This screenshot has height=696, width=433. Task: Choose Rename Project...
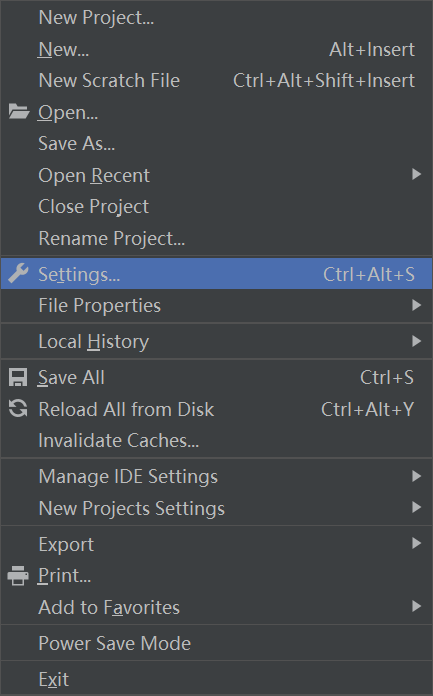[x=216, y=238]
